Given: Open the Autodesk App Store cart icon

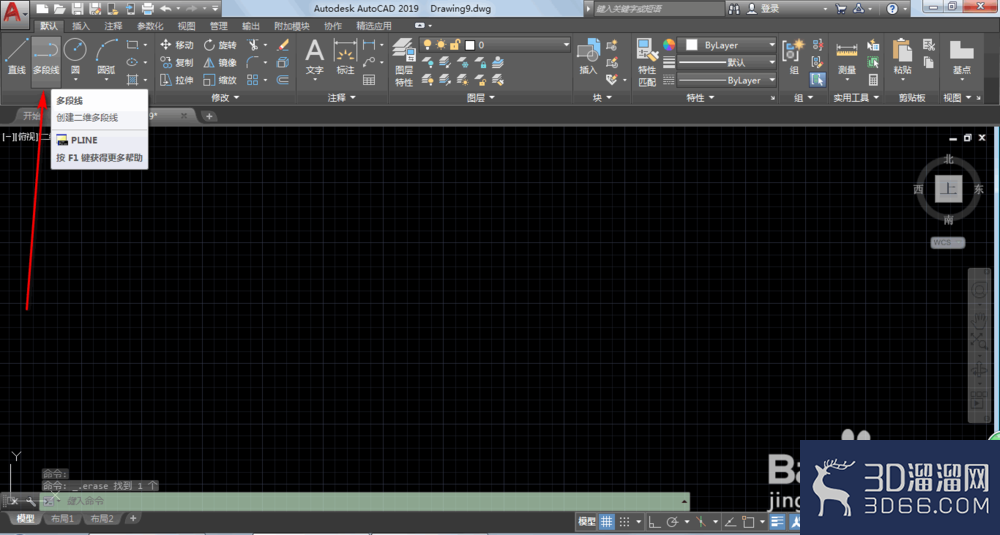Looking at the screenshot, I should coord(841,8).
